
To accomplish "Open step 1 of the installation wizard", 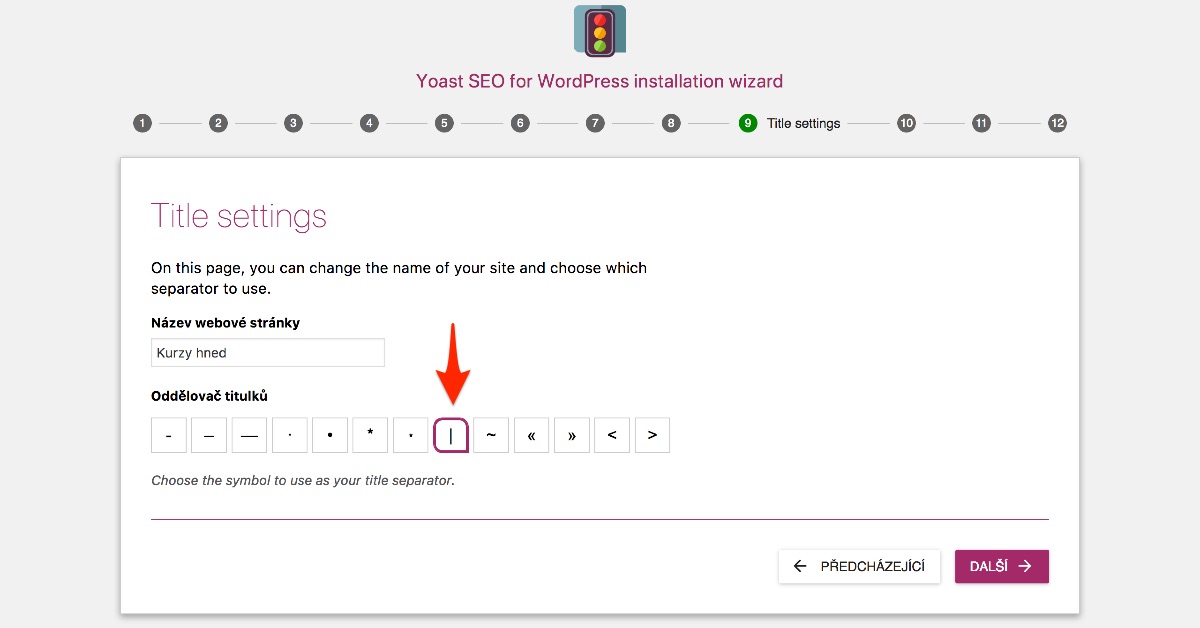I will pyautogui.click(x=141, y=122).
